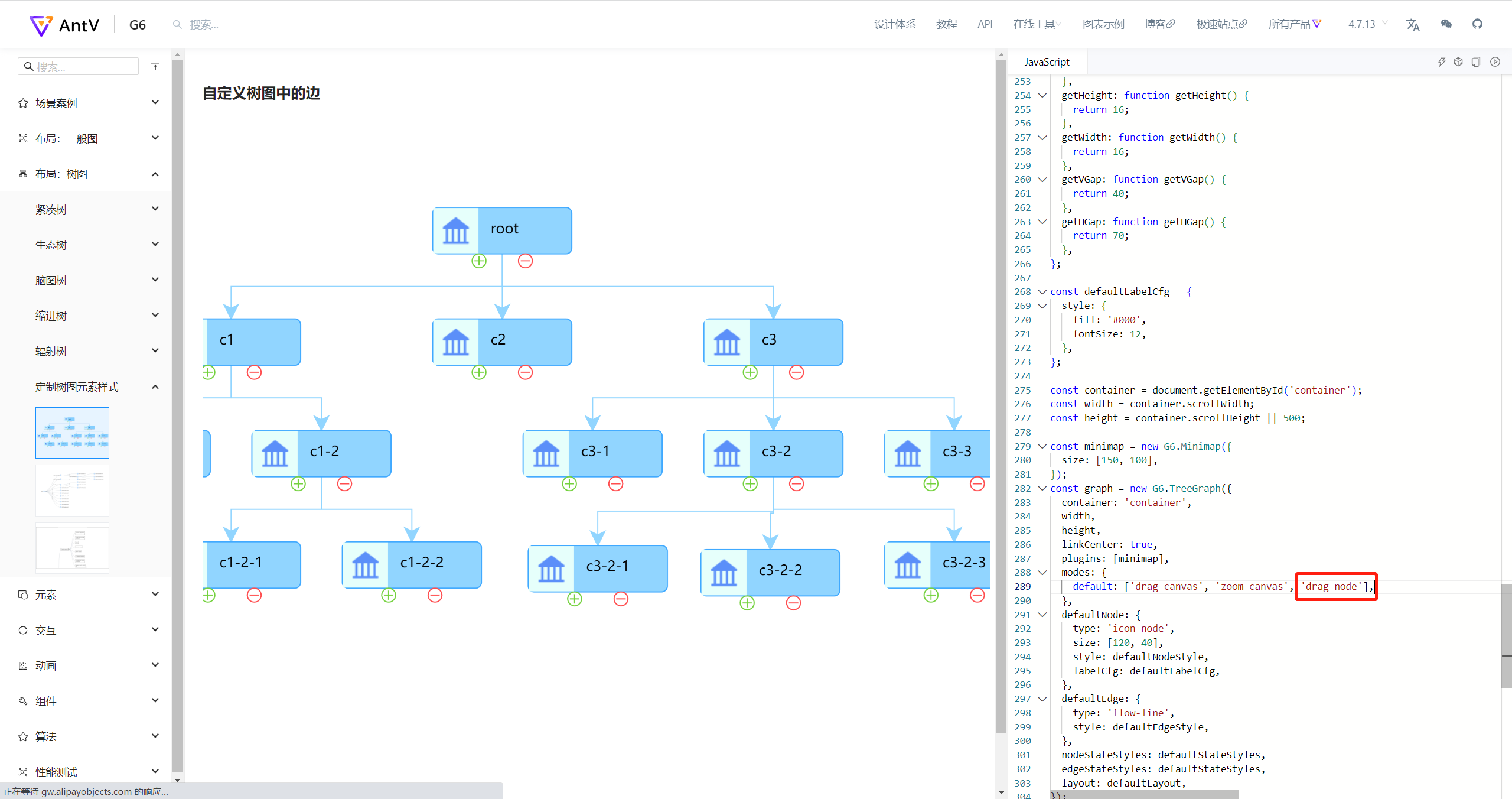Show the WeChat contact icon

click(1446, 24)
